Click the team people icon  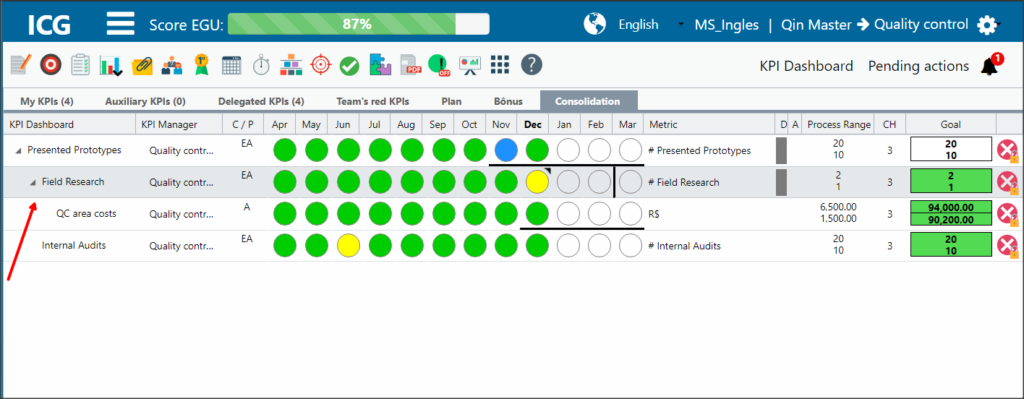pos(172,65)
